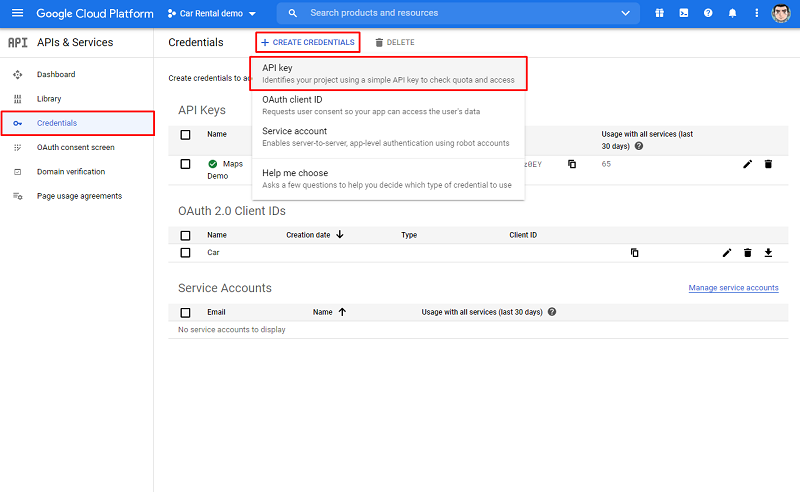Select all API Keys header checkbox
This screenshot has height=492, width=800.
point(185,135)
